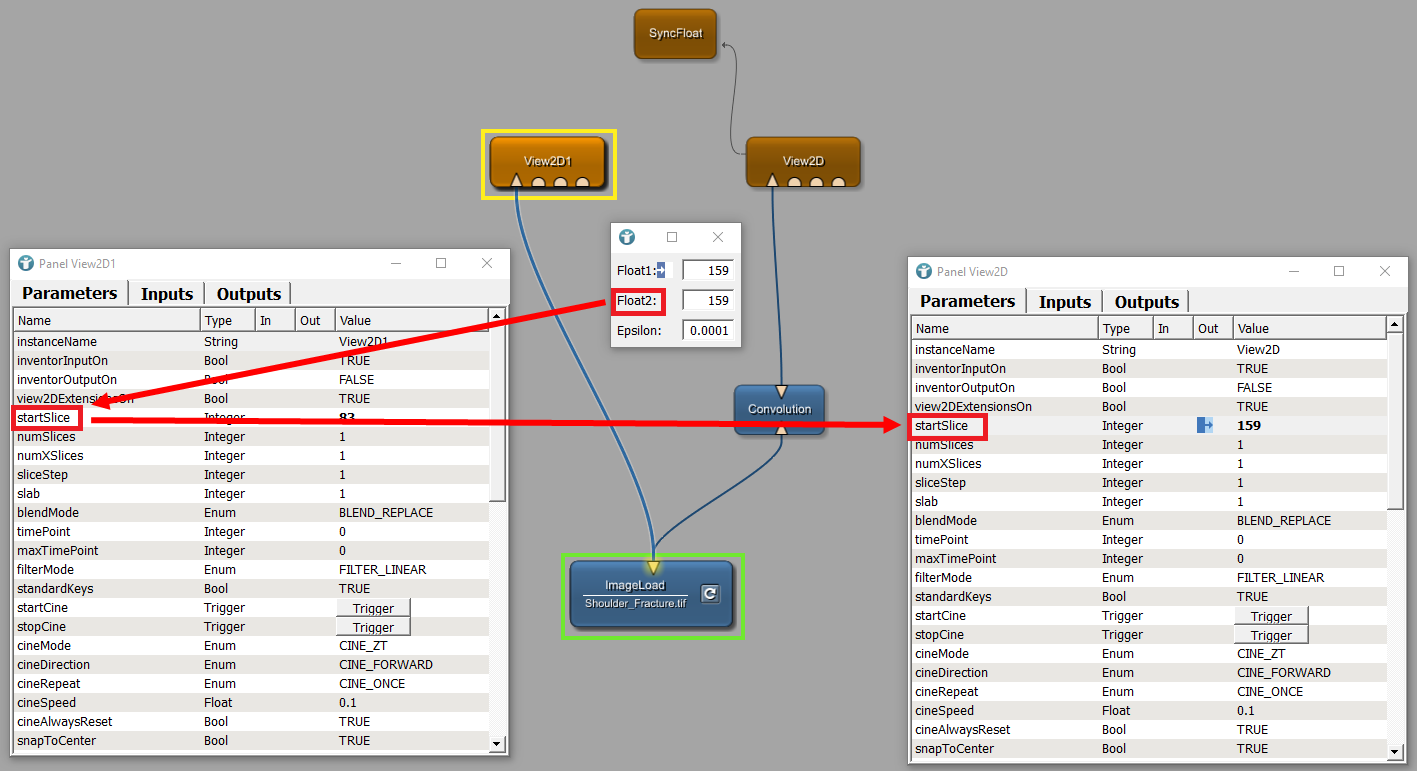
Task: Click the reload icon on ImageLoad module
Action: (709, 593)
